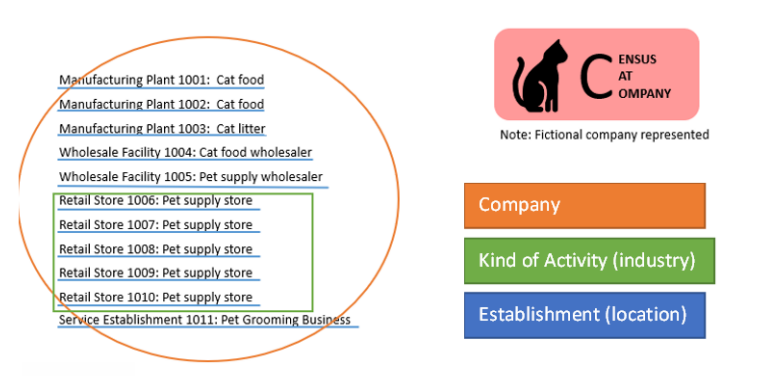Open Service Establishment 1011 Pet Grooming Business
This screenshot has height=376, width=766.
[x=205, y=320]
